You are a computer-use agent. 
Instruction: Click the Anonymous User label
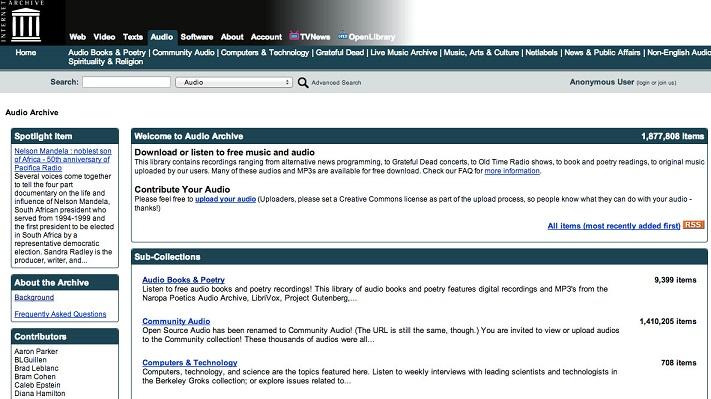tap(602, 82)
